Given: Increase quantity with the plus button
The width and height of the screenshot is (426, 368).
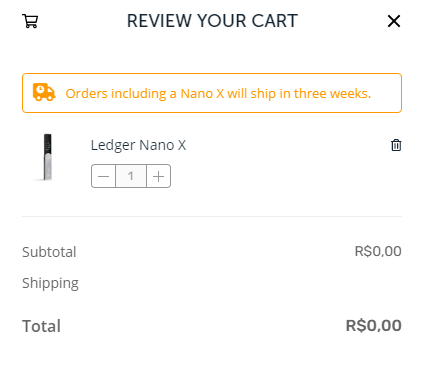Looking at the screenshot, I should [x=158, y=176].
